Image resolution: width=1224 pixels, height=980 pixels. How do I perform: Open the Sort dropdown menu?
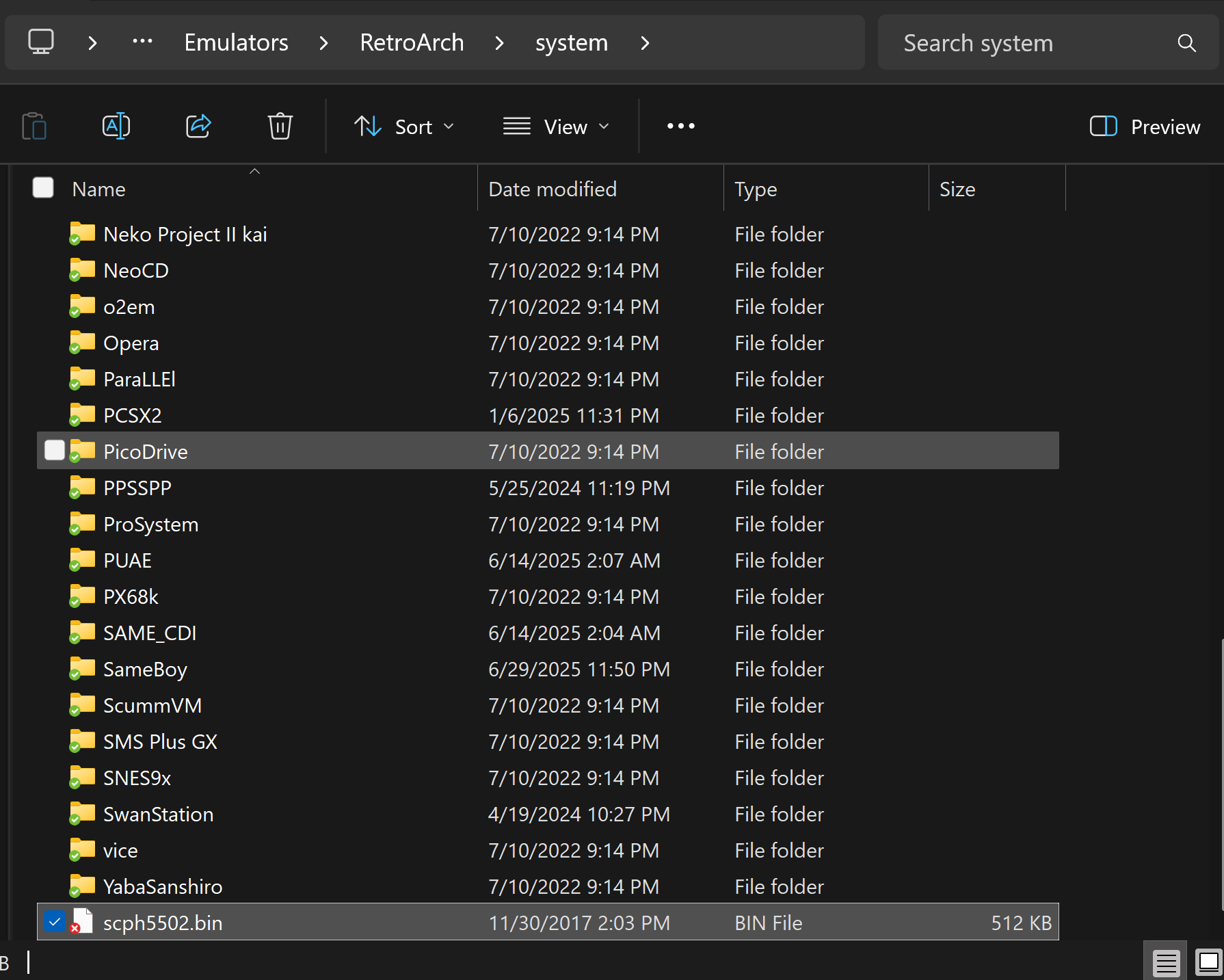click(x=405, y=127)
